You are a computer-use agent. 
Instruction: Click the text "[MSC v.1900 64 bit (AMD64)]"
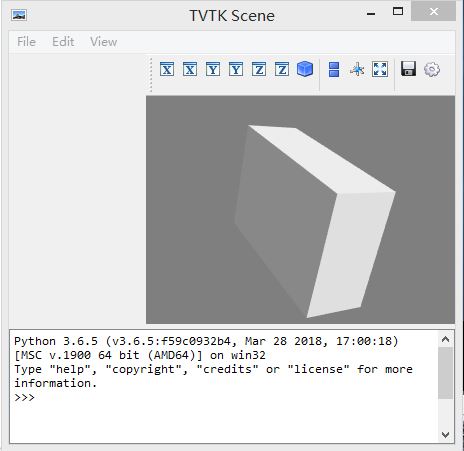108,355
